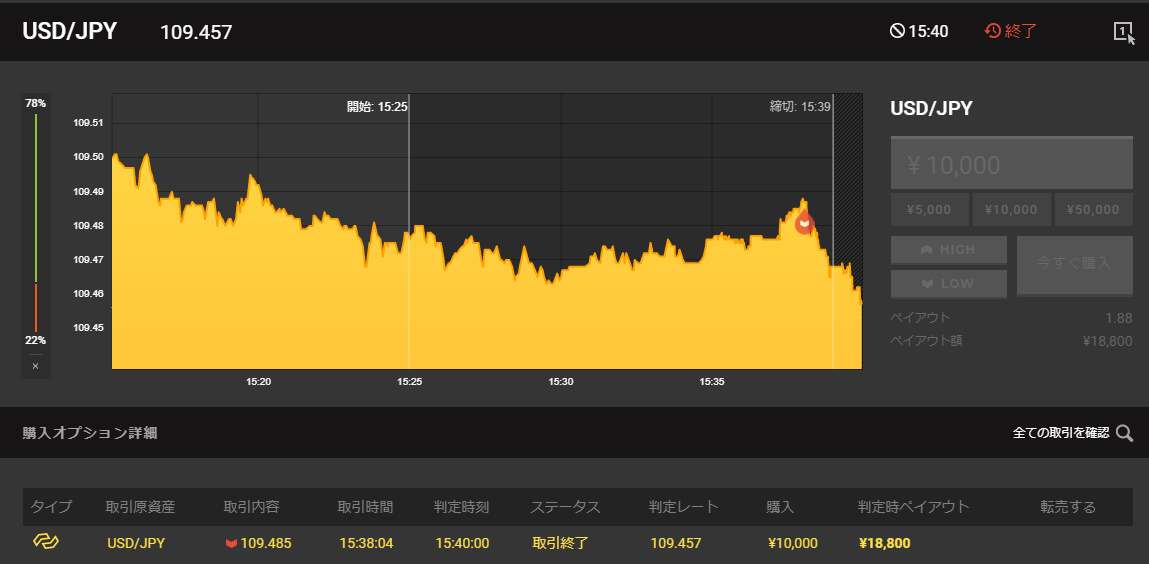Open the 全ての取引を確認 link
The image size is (1149, 564).
1060,433
